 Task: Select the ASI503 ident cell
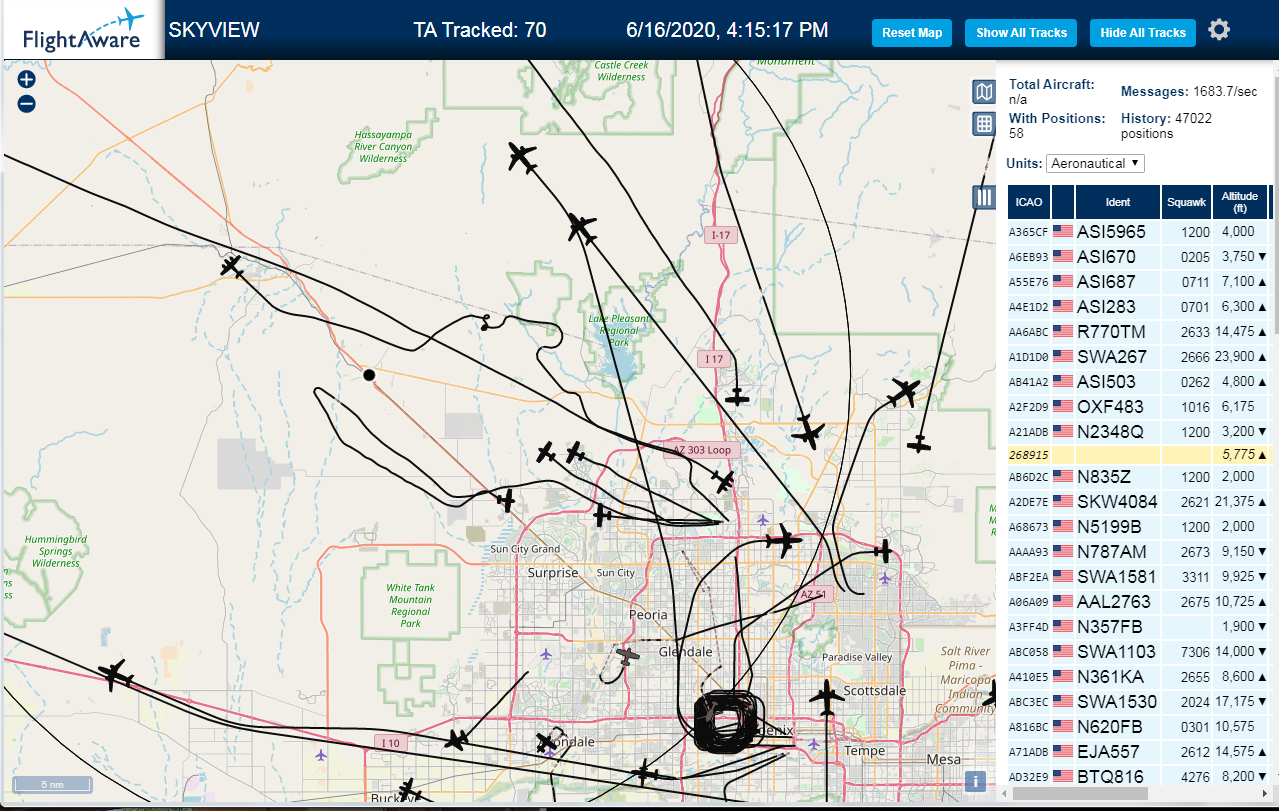(x=1118, y=382)
